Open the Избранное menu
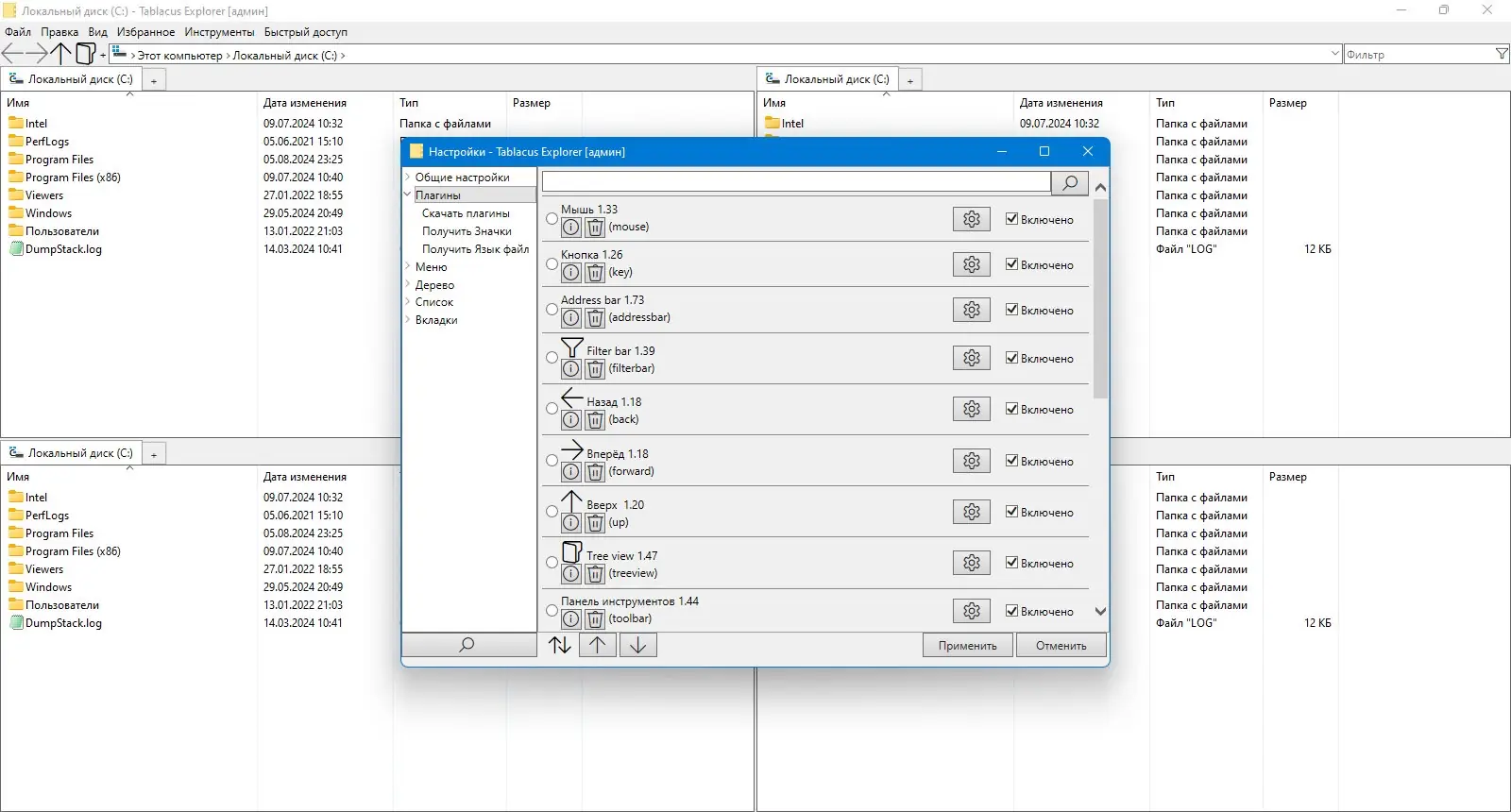The height and width of the screenshot is (812, 1511). click(x=145, y=32)
